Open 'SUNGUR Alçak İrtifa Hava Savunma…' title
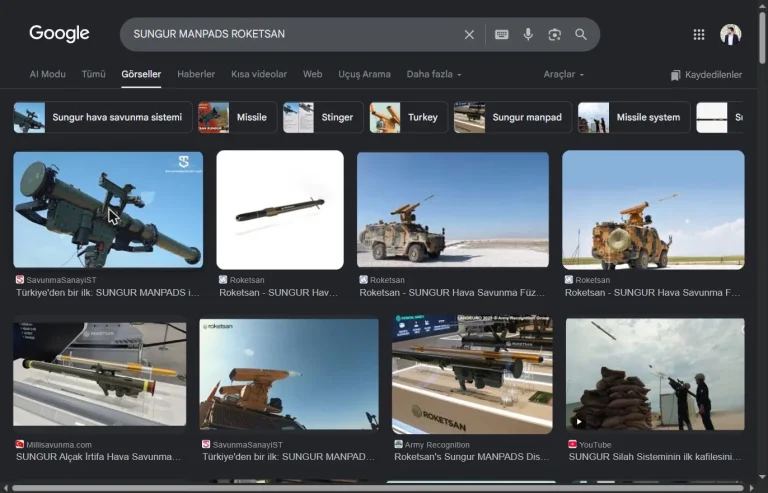 pos(98,457)
